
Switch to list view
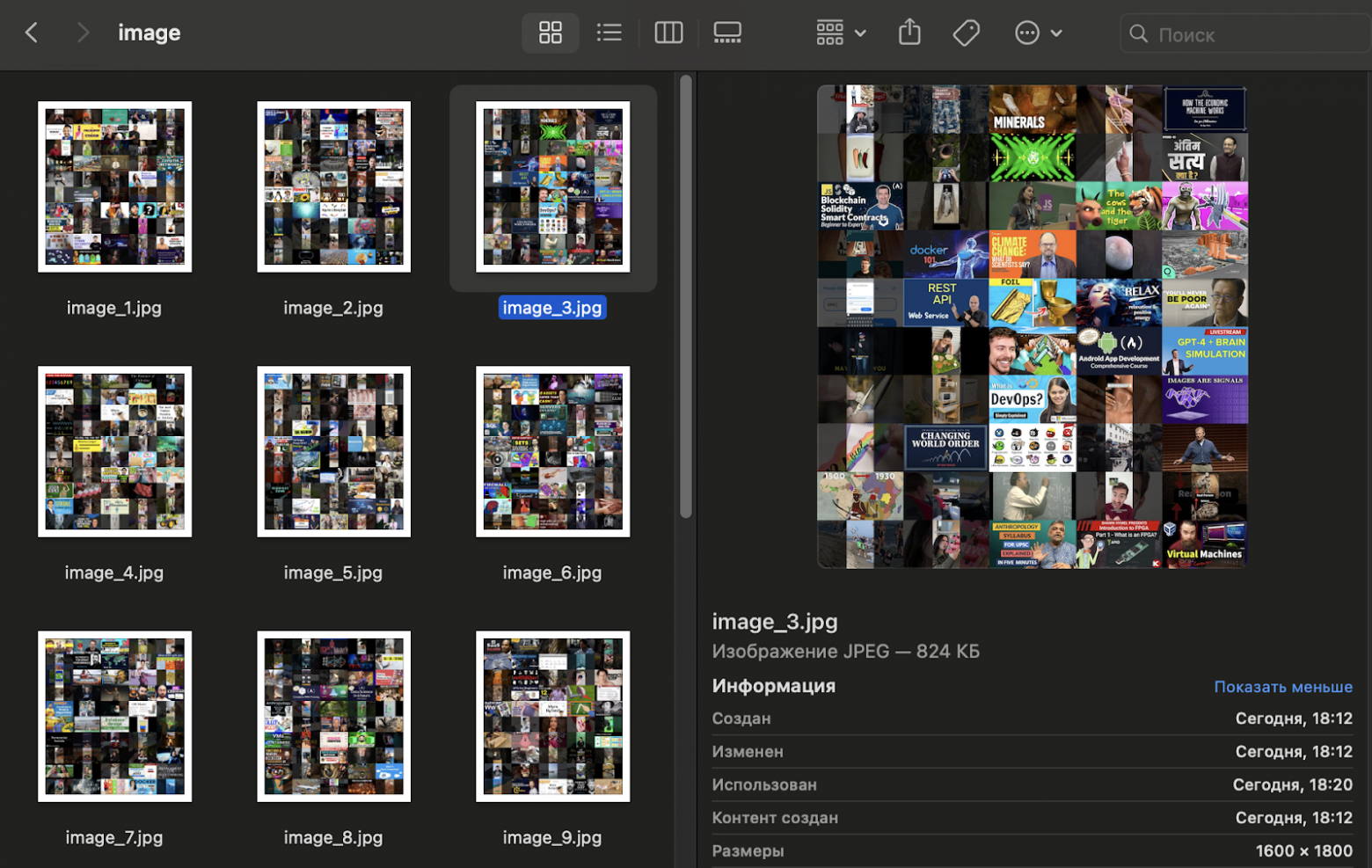609,33
